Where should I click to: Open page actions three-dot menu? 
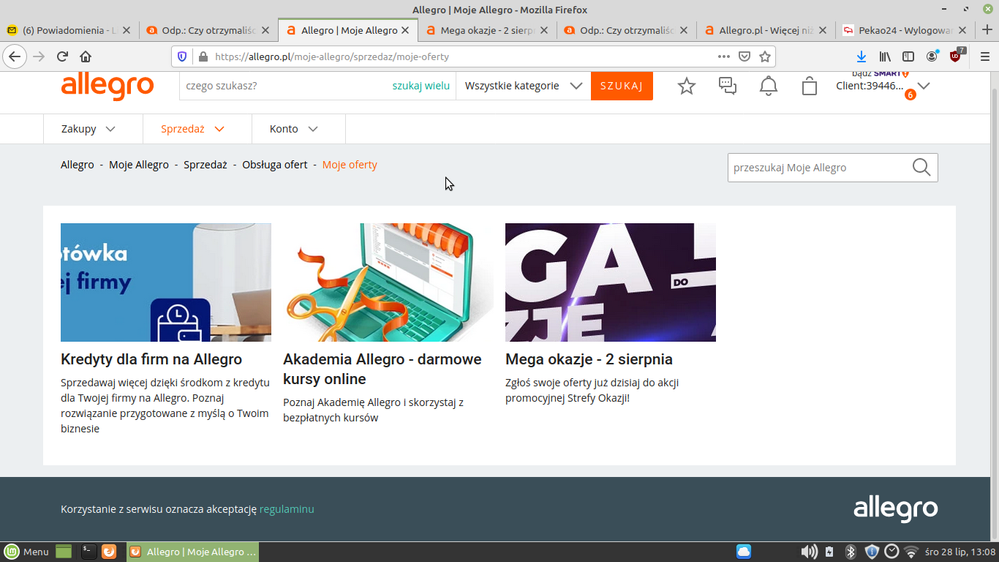(x=724, y=57)
